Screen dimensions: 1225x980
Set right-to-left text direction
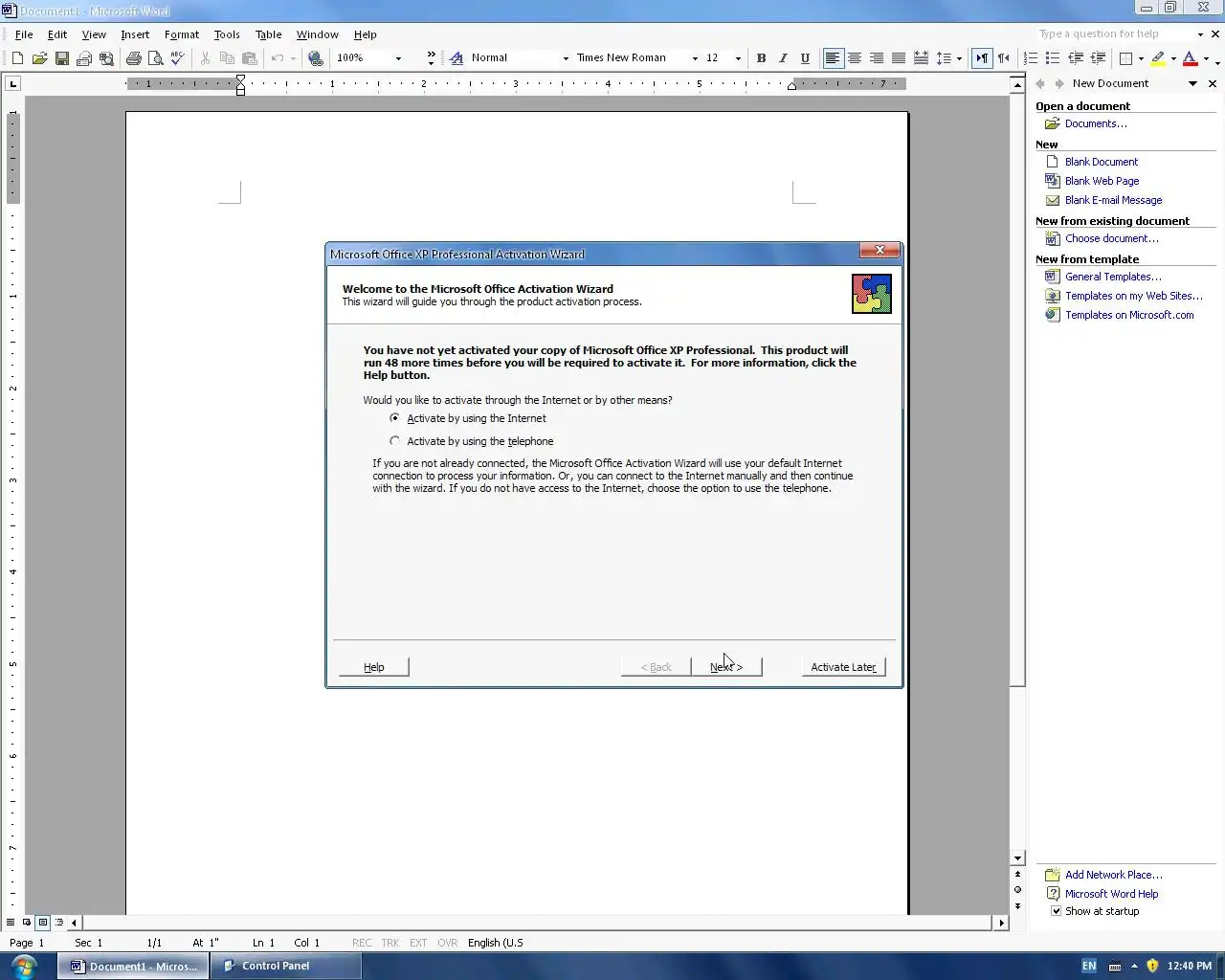pos(1004,58)
